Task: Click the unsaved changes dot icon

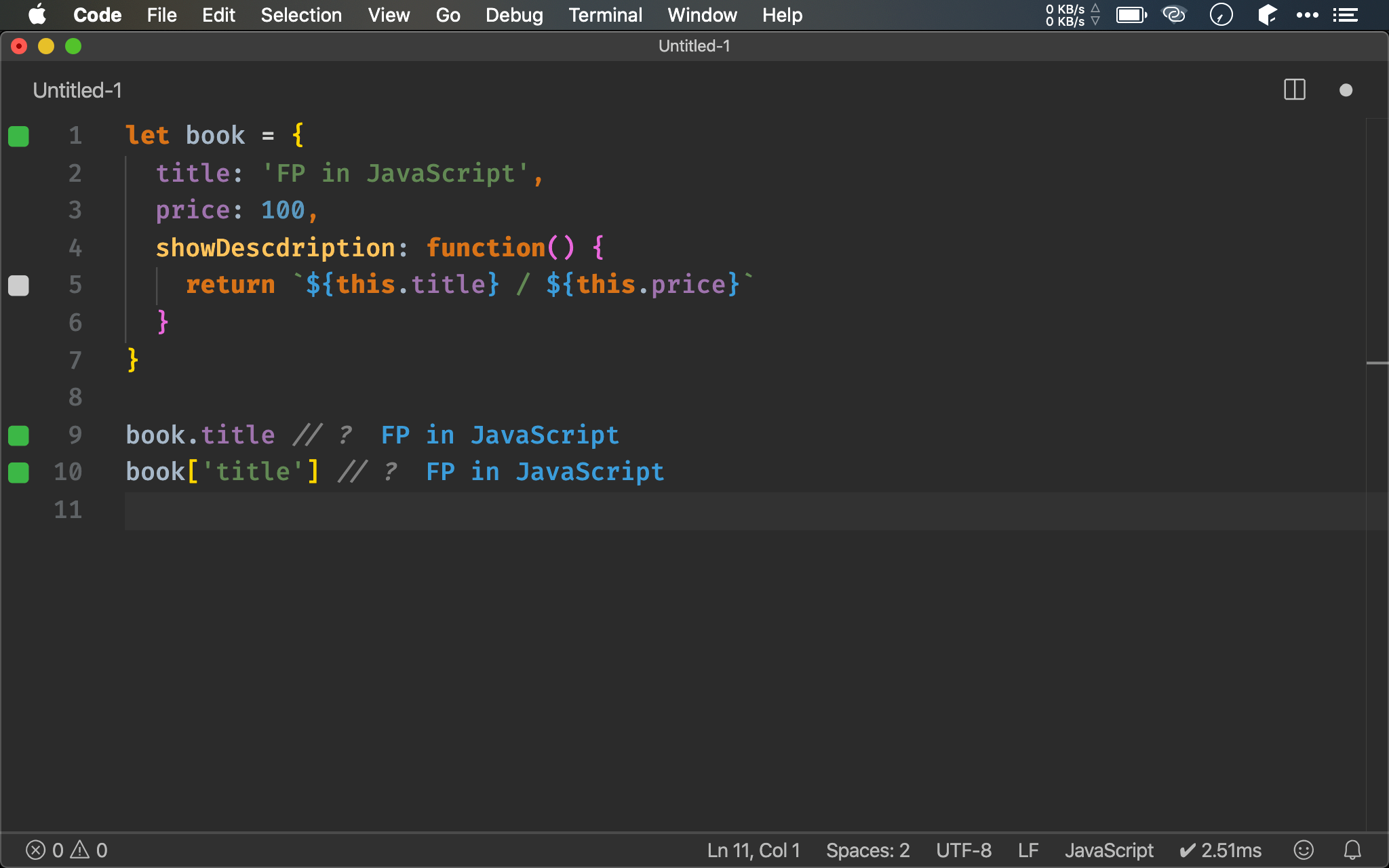Action: (1346, 90)
